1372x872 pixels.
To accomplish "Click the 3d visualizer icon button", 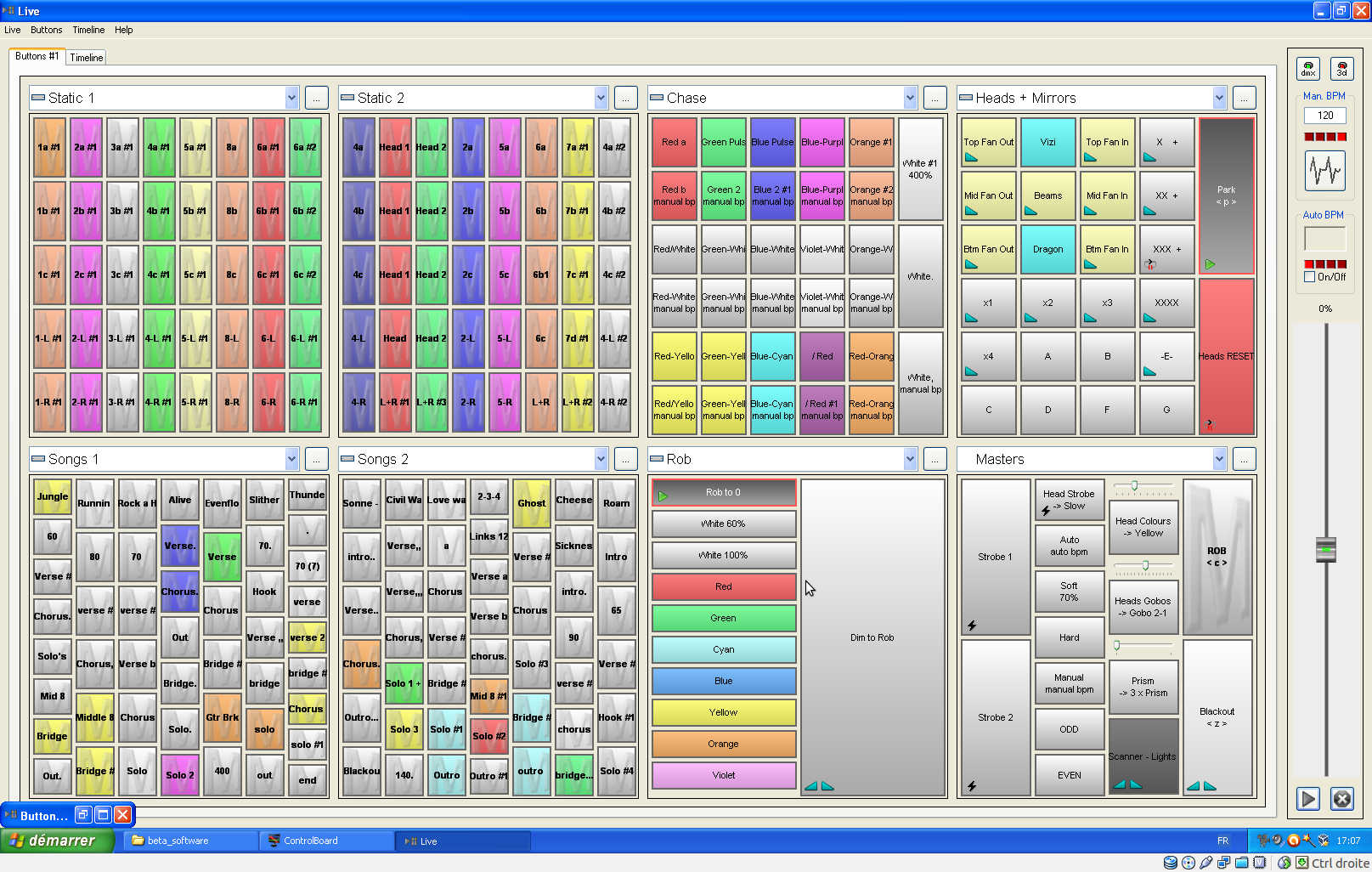I will (1341, 68).
